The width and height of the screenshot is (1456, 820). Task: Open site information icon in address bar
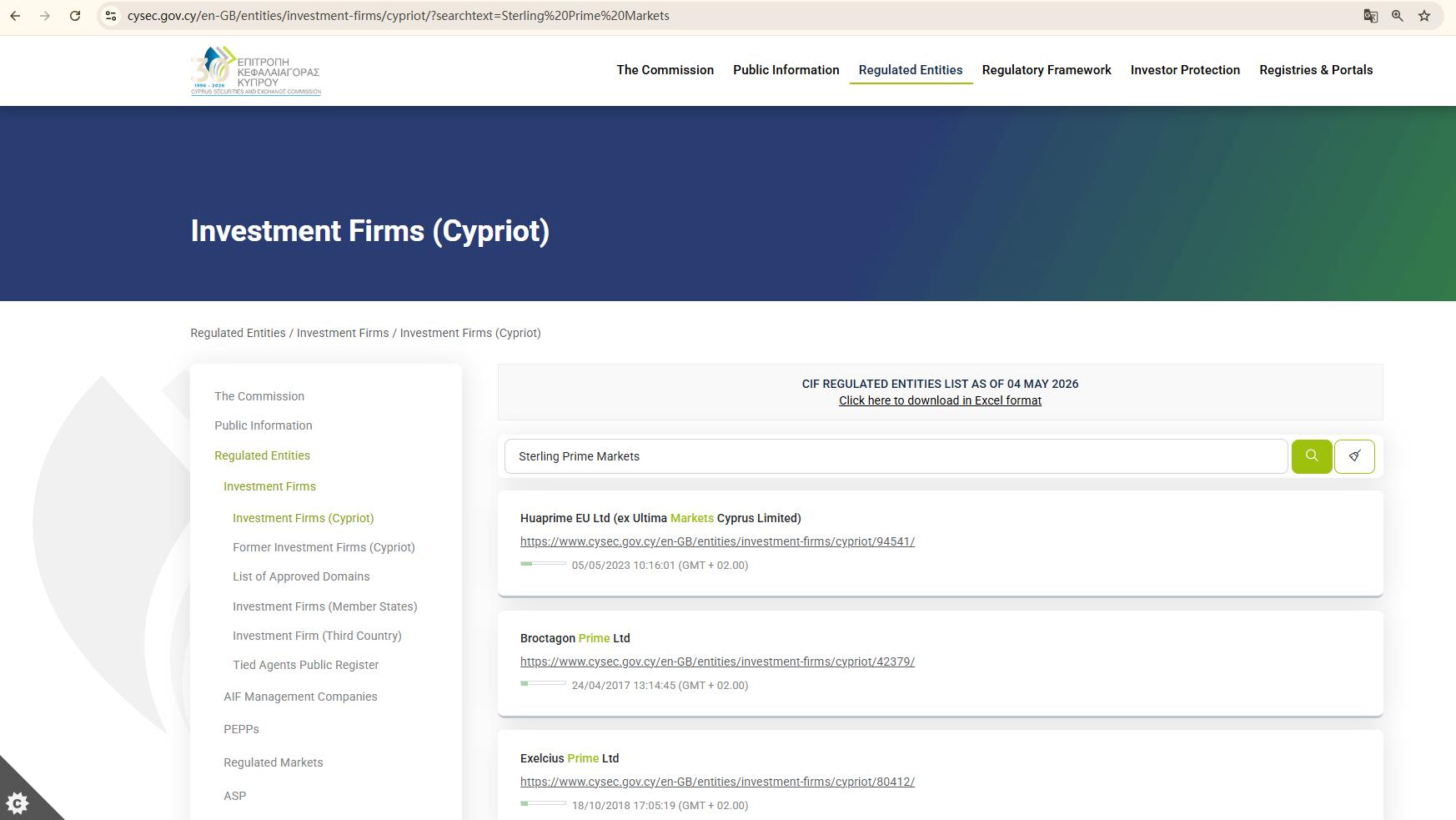click(111, 16)
